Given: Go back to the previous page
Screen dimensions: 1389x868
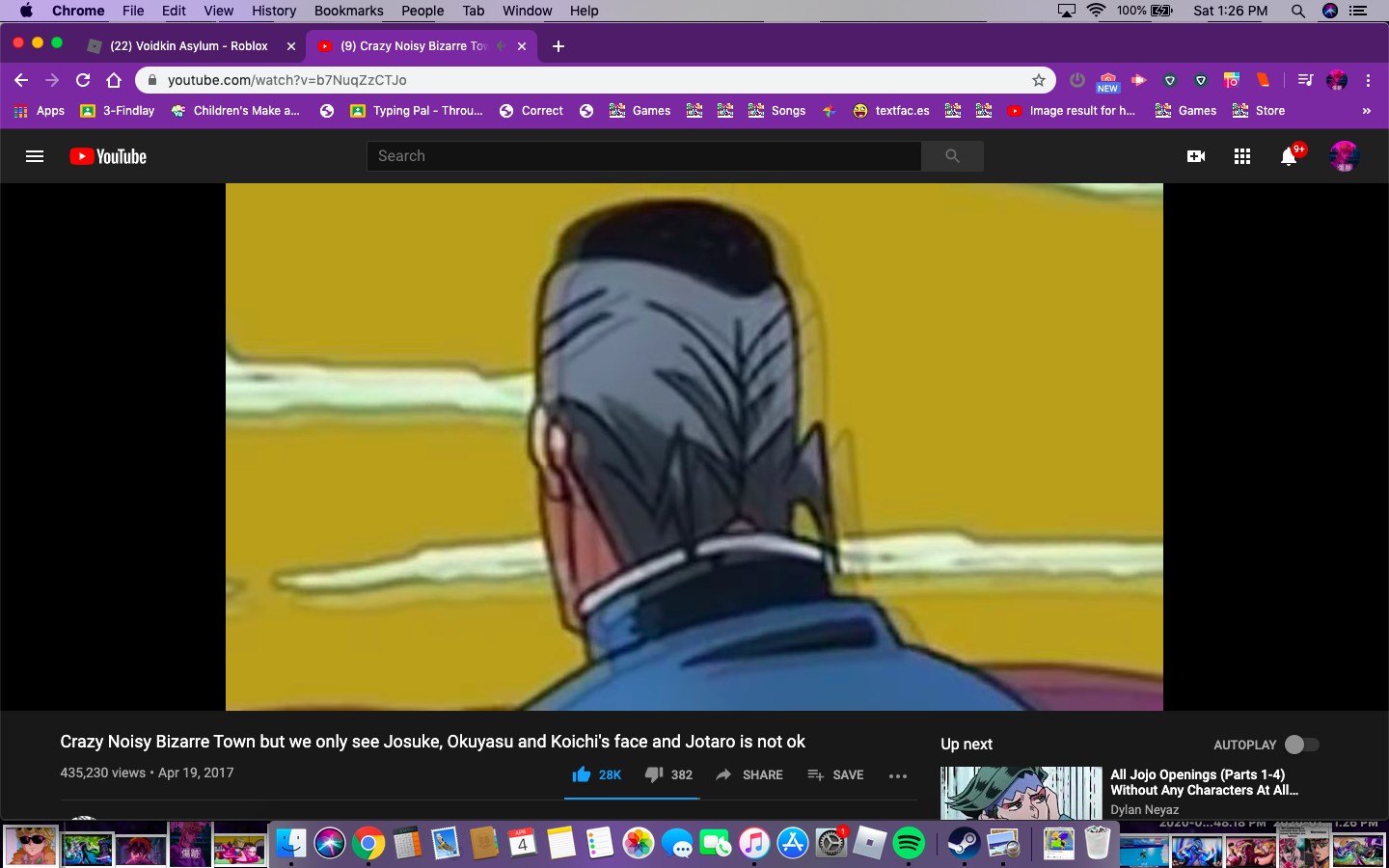Looking at the screenshot, I should [x=21, y=80].
